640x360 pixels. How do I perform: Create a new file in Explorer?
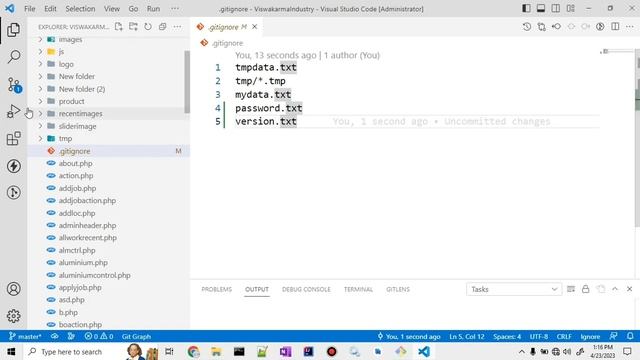pos(118,27)
